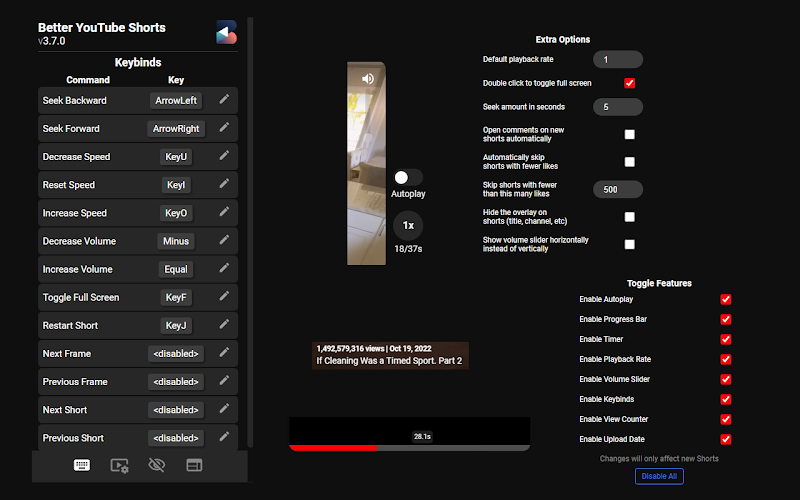Screen dimensions: 800x500
Task: Edit the Next Short keybind pencil
Action: tap(224, 408)
